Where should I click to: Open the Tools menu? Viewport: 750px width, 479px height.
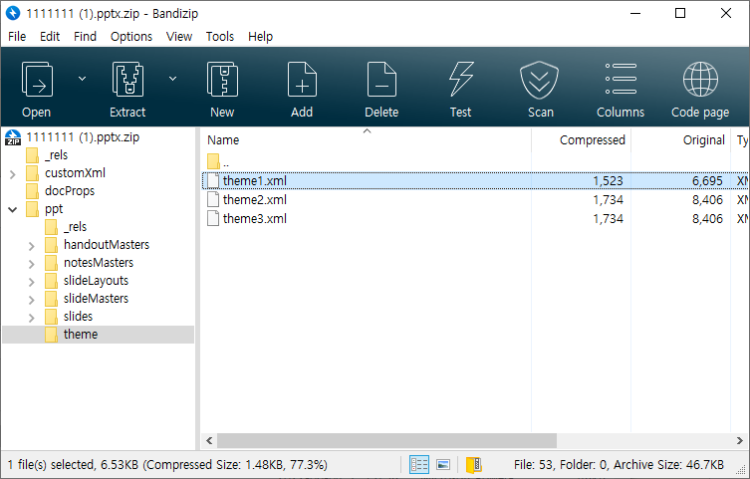click(220, 37)
